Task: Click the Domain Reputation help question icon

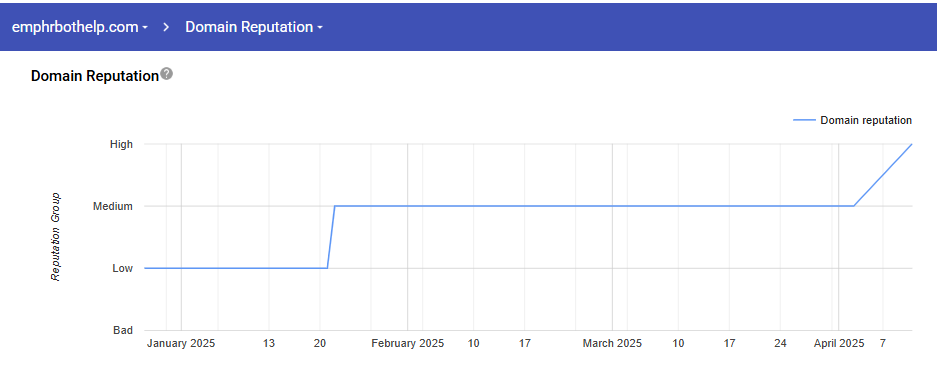Action: (167, 74)
